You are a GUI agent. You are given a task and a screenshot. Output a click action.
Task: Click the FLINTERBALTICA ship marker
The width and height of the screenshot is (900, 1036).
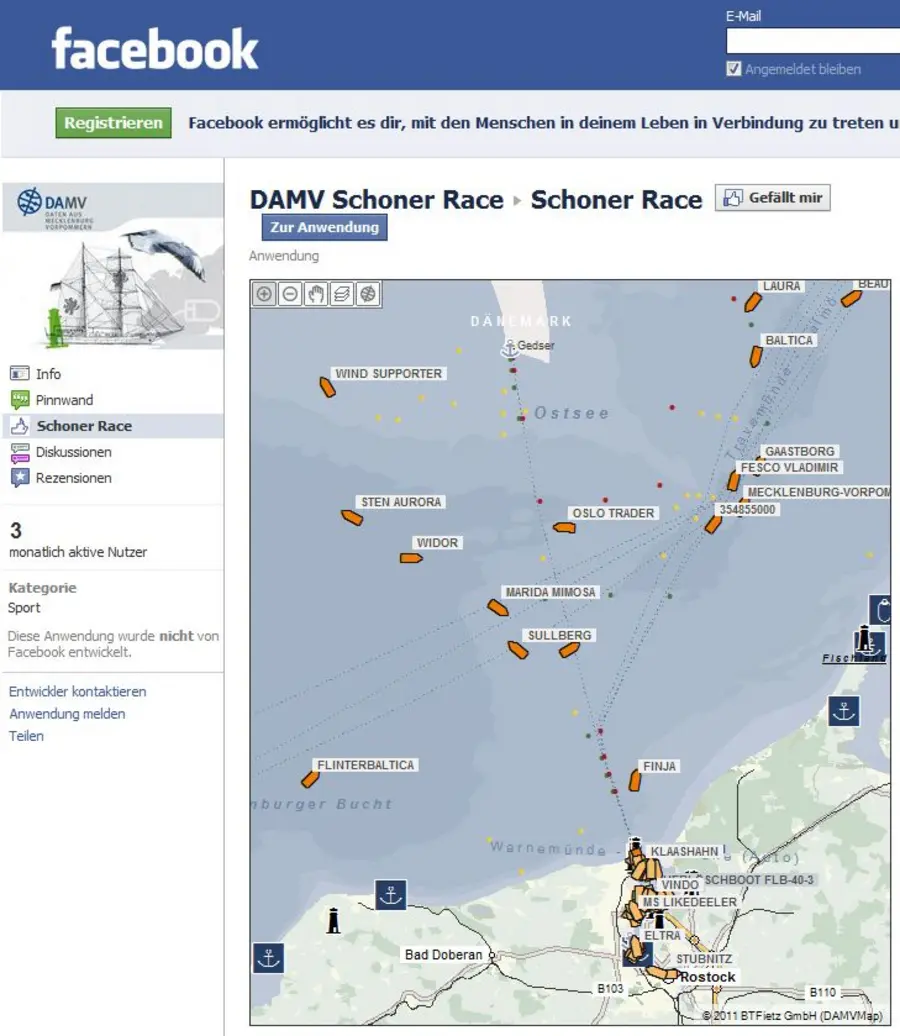click(x=310, y=779)
